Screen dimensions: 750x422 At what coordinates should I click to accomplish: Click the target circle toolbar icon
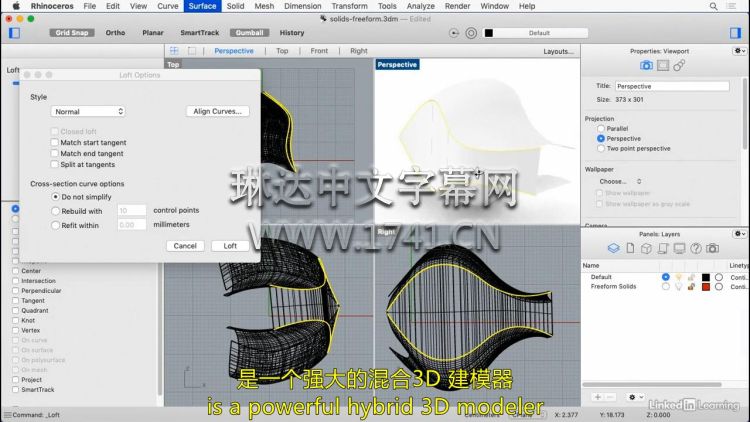click(x=471, y=33)
